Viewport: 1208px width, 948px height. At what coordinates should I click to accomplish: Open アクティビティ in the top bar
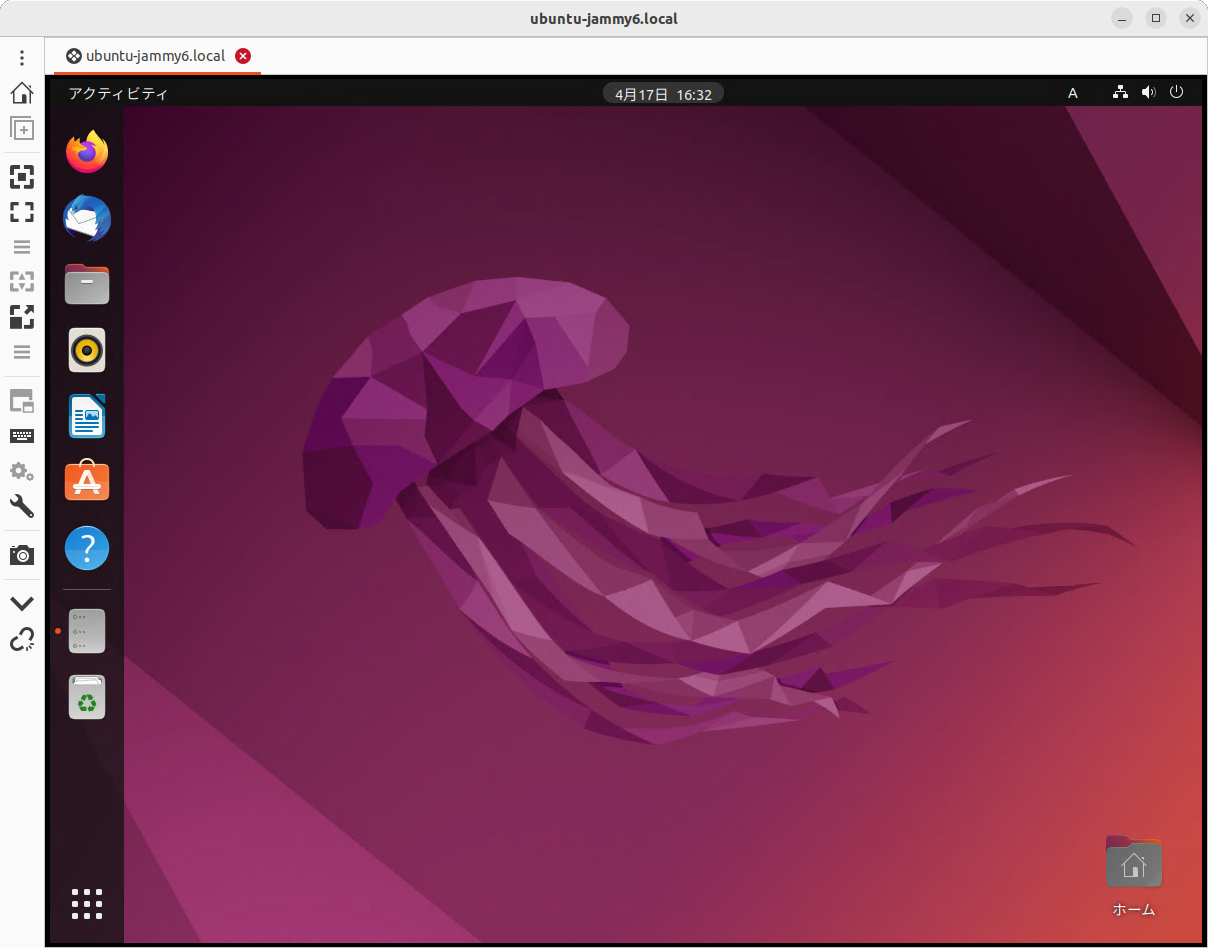(x=118, y=93)
